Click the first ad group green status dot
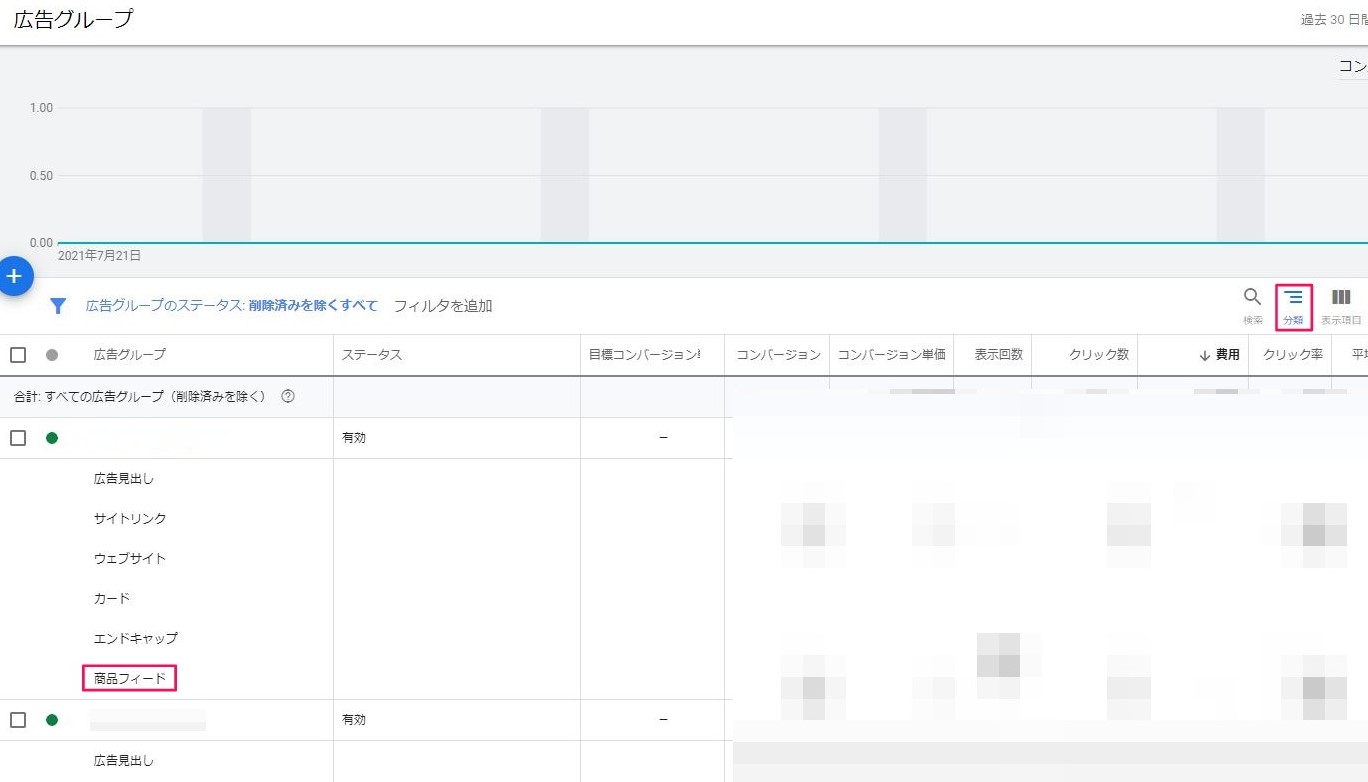This screenshot has height=782, width=1368. point(52,438)
